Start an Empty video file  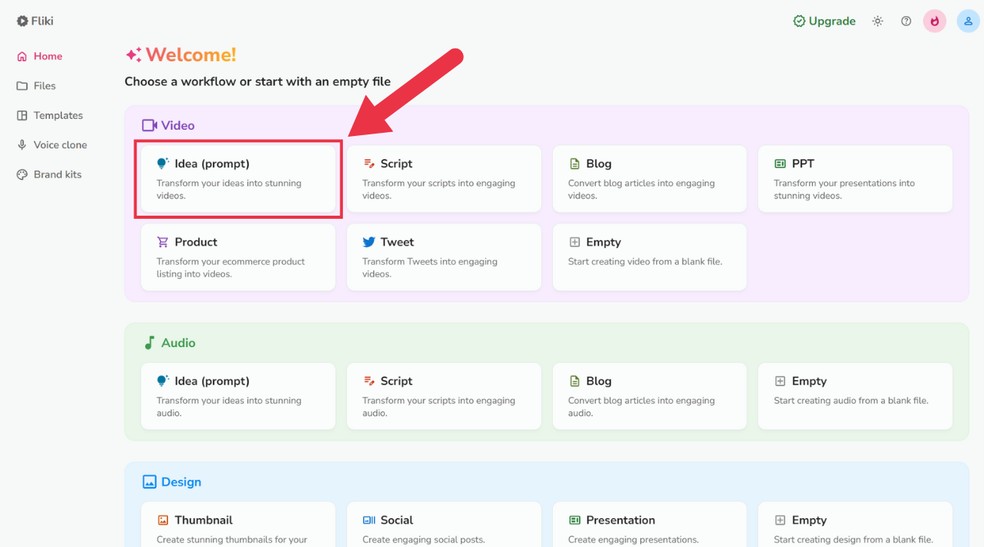[x=649, y=257]
